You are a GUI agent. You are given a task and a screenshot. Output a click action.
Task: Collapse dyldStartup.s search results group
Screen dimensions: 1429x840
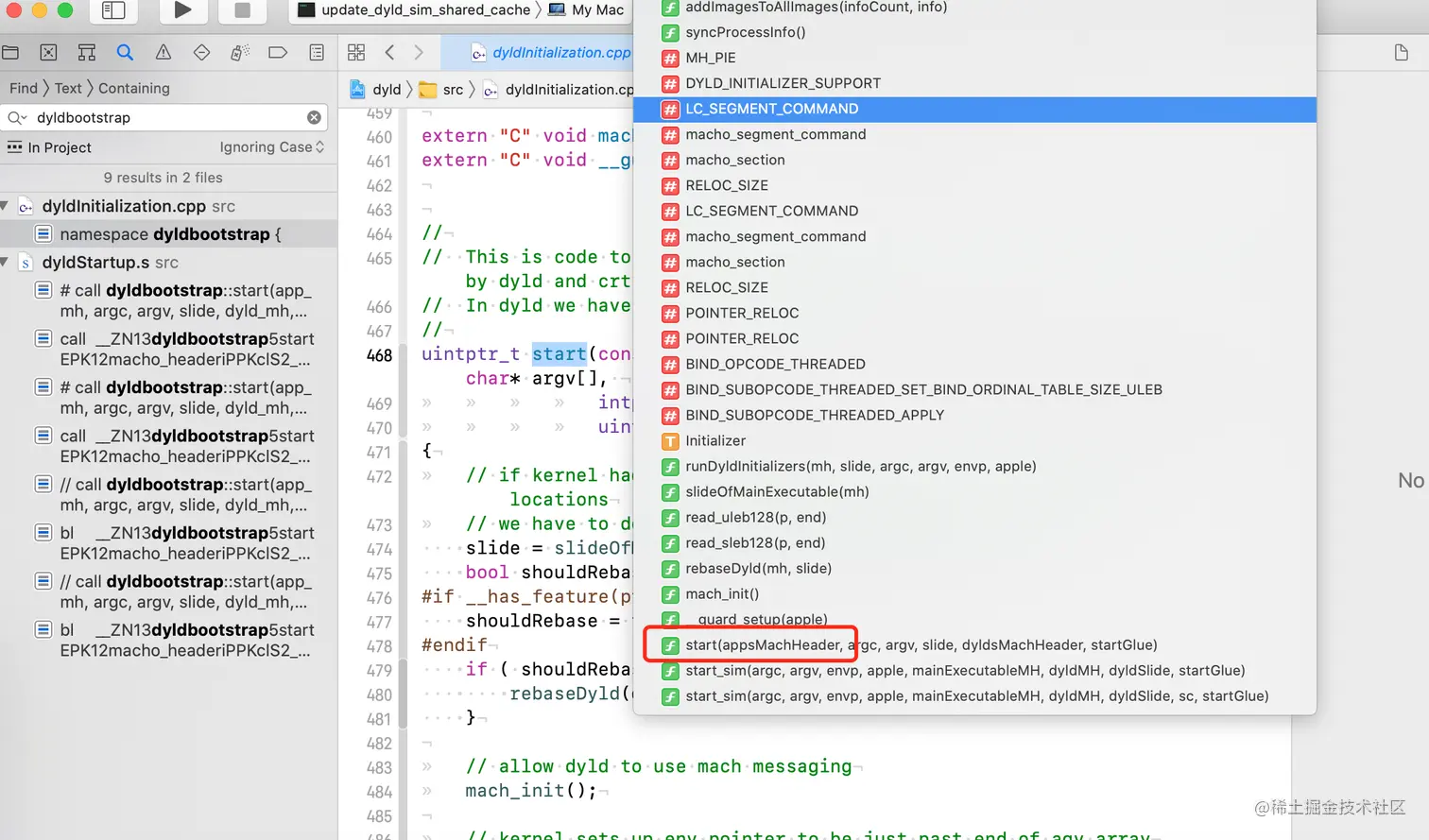coord(6,263)
